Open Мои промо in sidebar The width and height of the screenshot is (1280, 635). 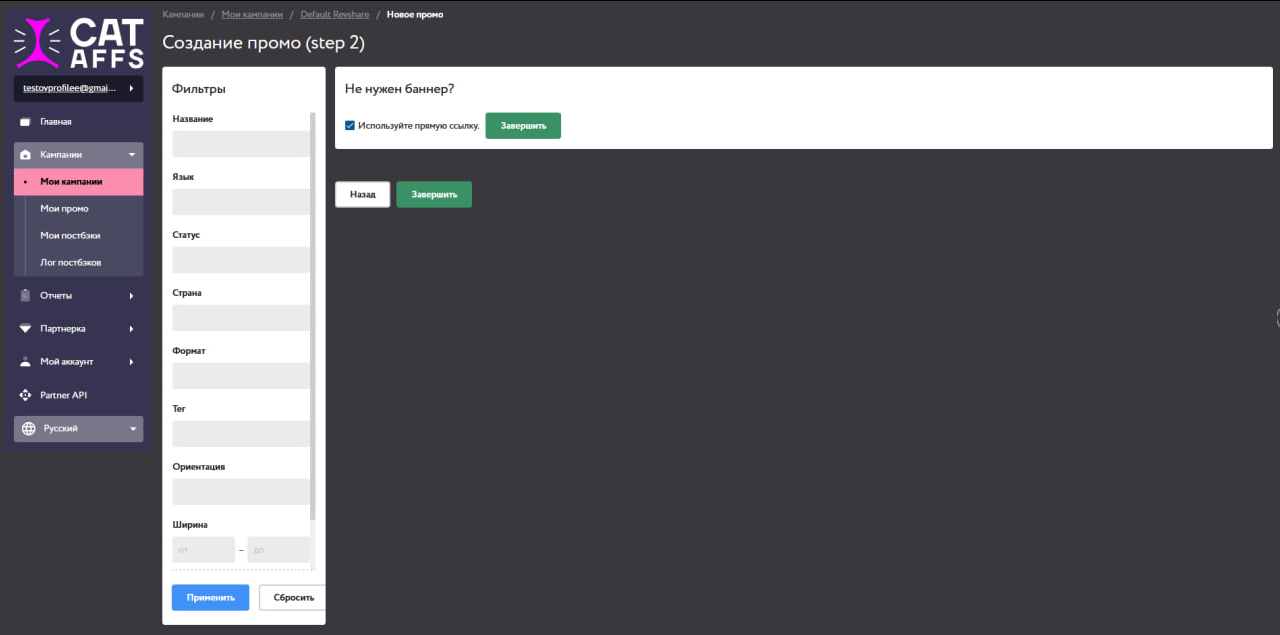(x=64, y=209)
